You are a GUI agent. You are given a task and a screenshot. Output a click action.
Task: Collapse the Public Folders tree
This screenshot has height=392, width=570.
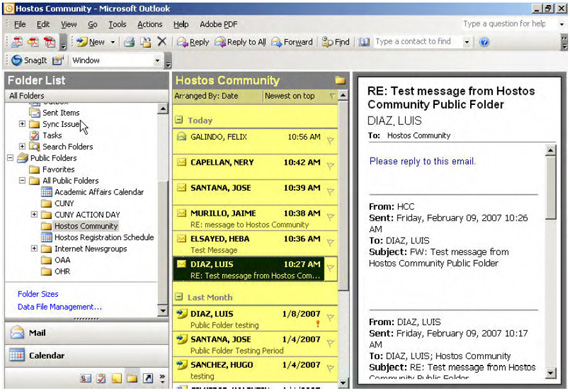coord(10,157)
